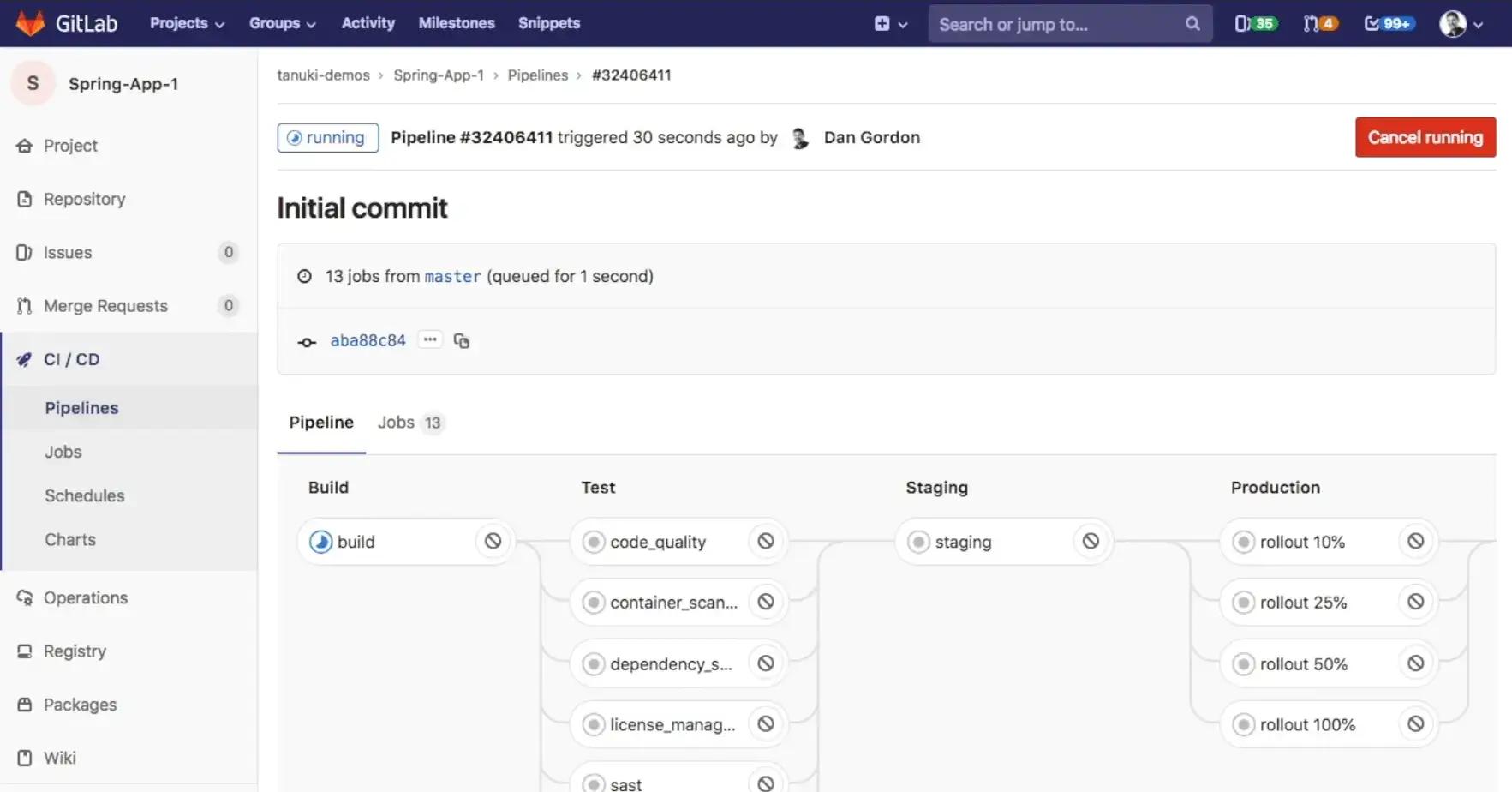
Task: Open Snippets in the top bar
Action: (x=548, y=23)
